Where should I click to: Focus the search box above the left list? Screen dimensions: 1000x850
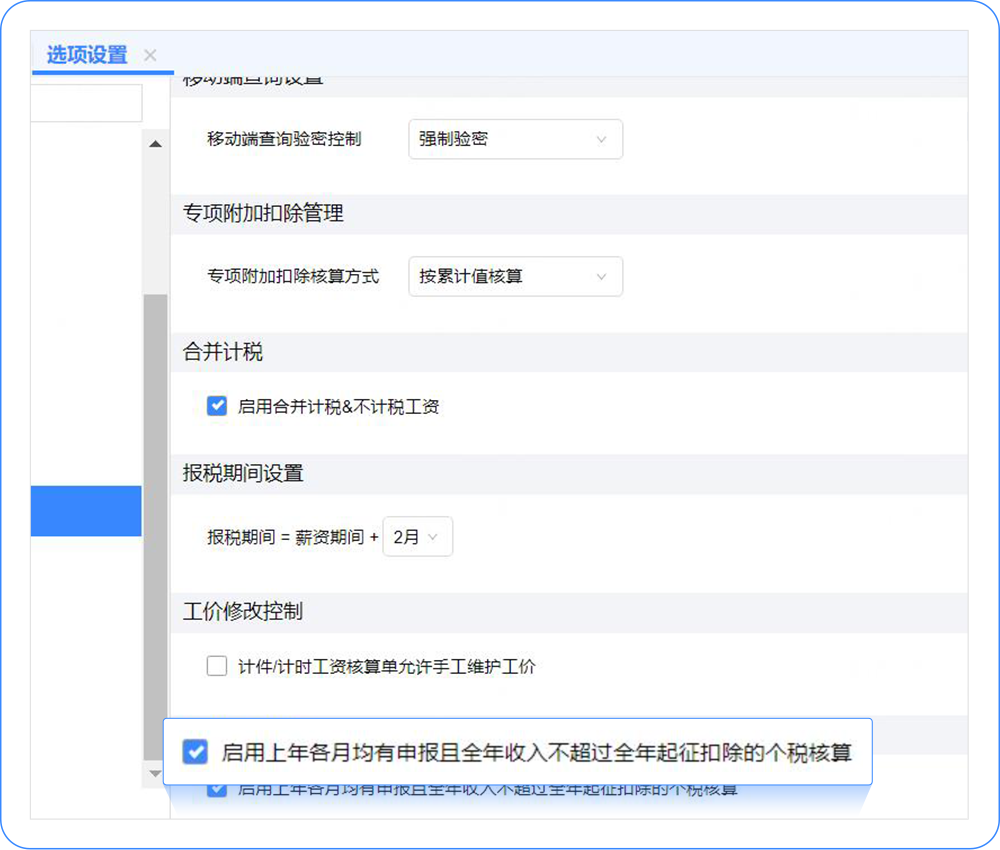click(x=86, y=103)
